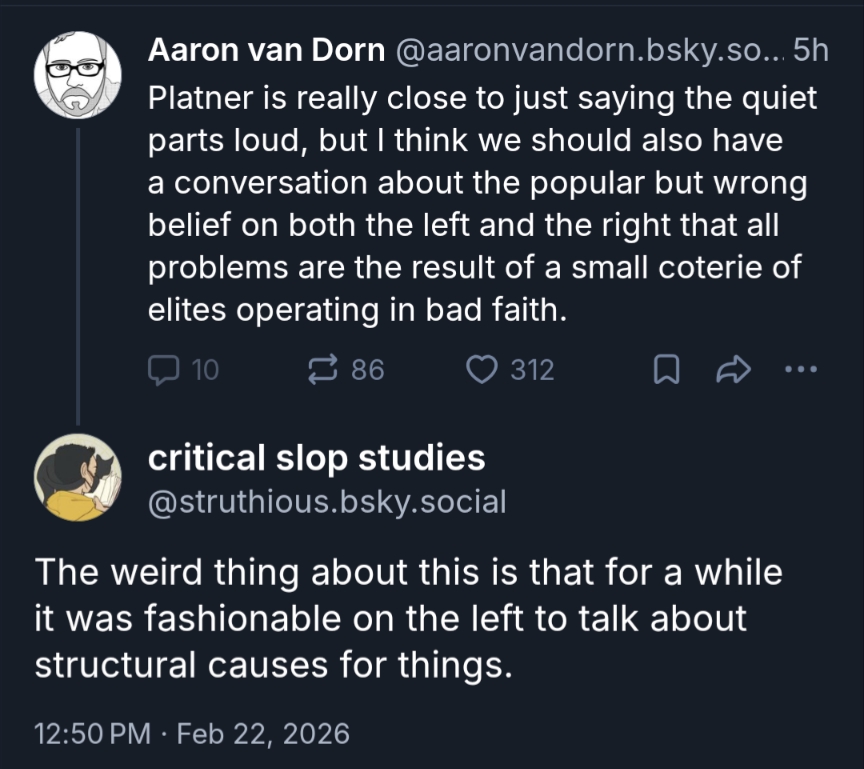The width and height of the screenshot is (864, 769).
Task: Click the repost count number 86
Action: coord(367,370)
